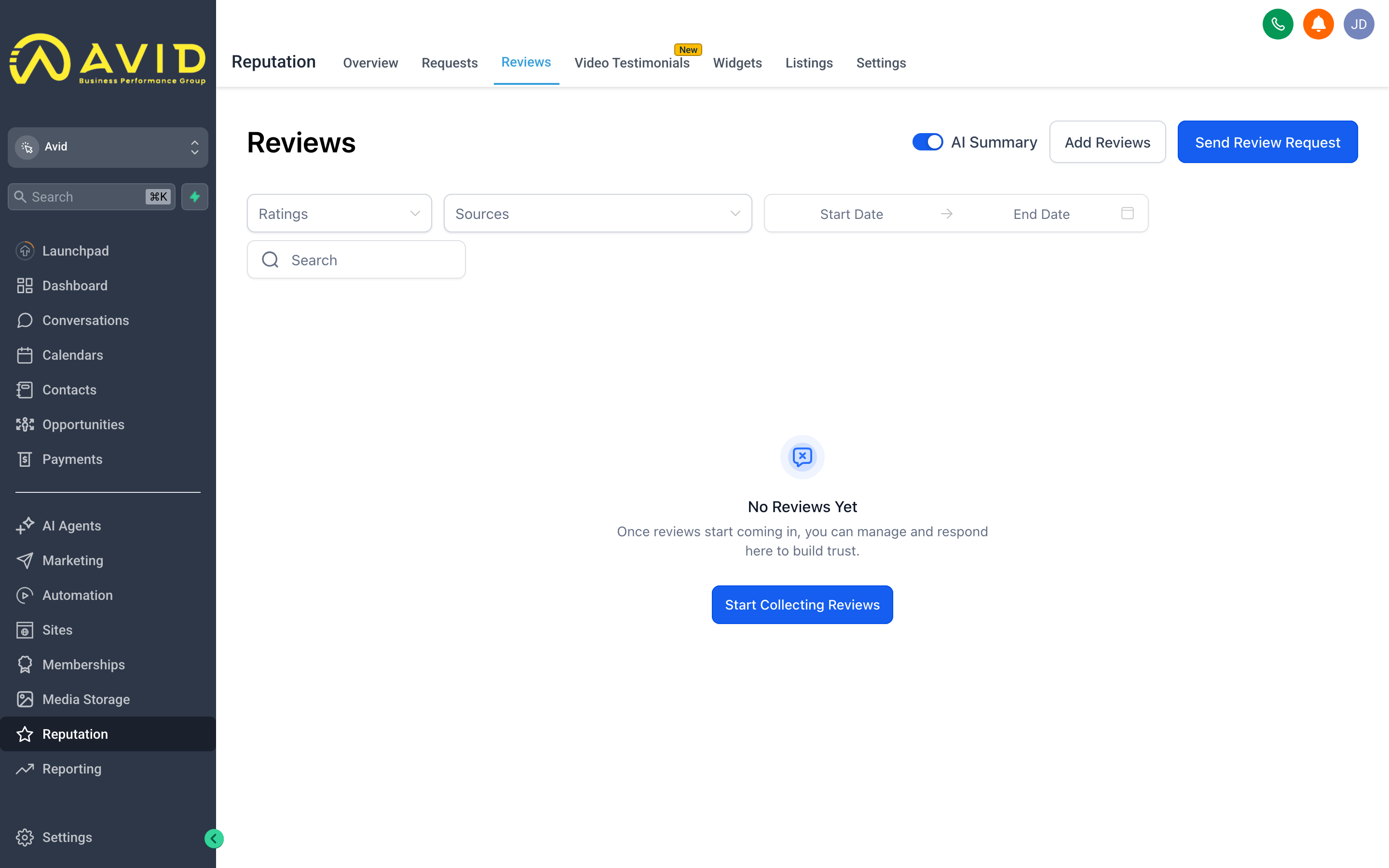Click Start Collecting Reviews button
Screen dimensions: 1389x868
(x=803, y=605)
